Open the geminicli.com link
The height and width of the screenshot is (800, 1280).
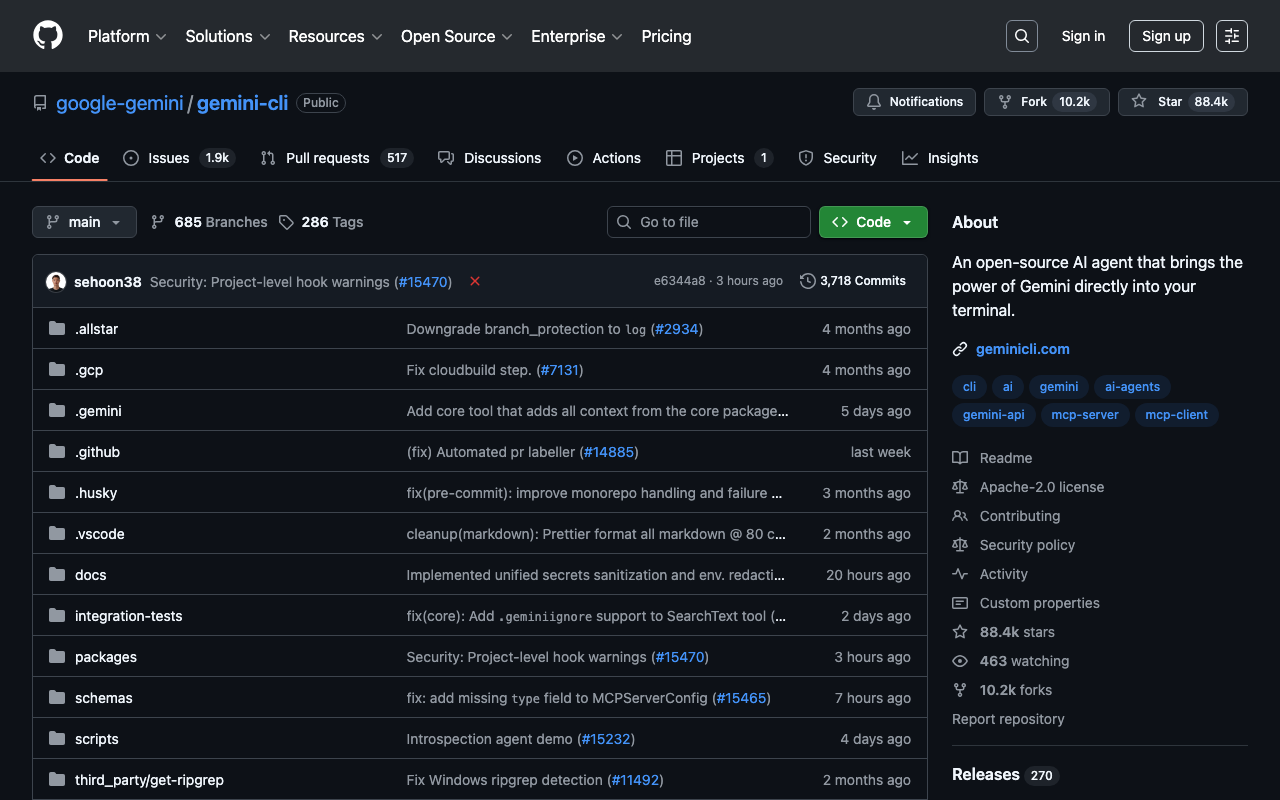click(x=1022, y=349)
